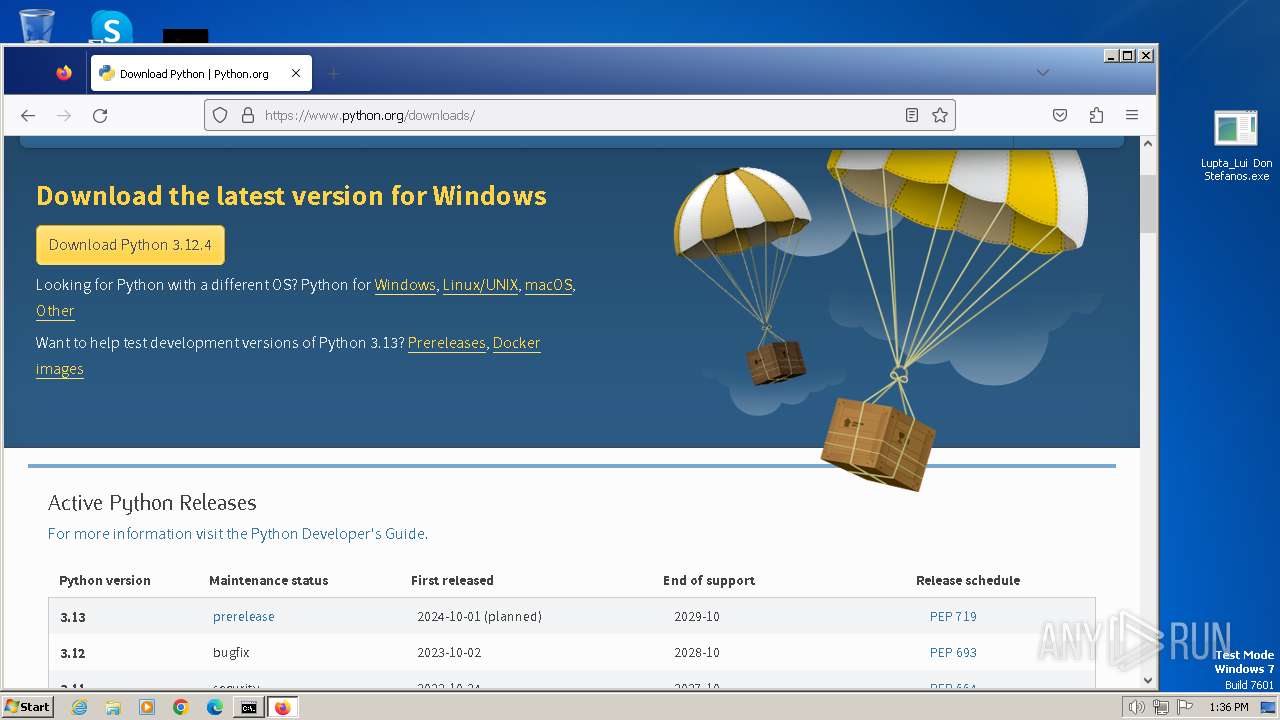Click the Active Python Releases heading

click(x=152, y=503)
